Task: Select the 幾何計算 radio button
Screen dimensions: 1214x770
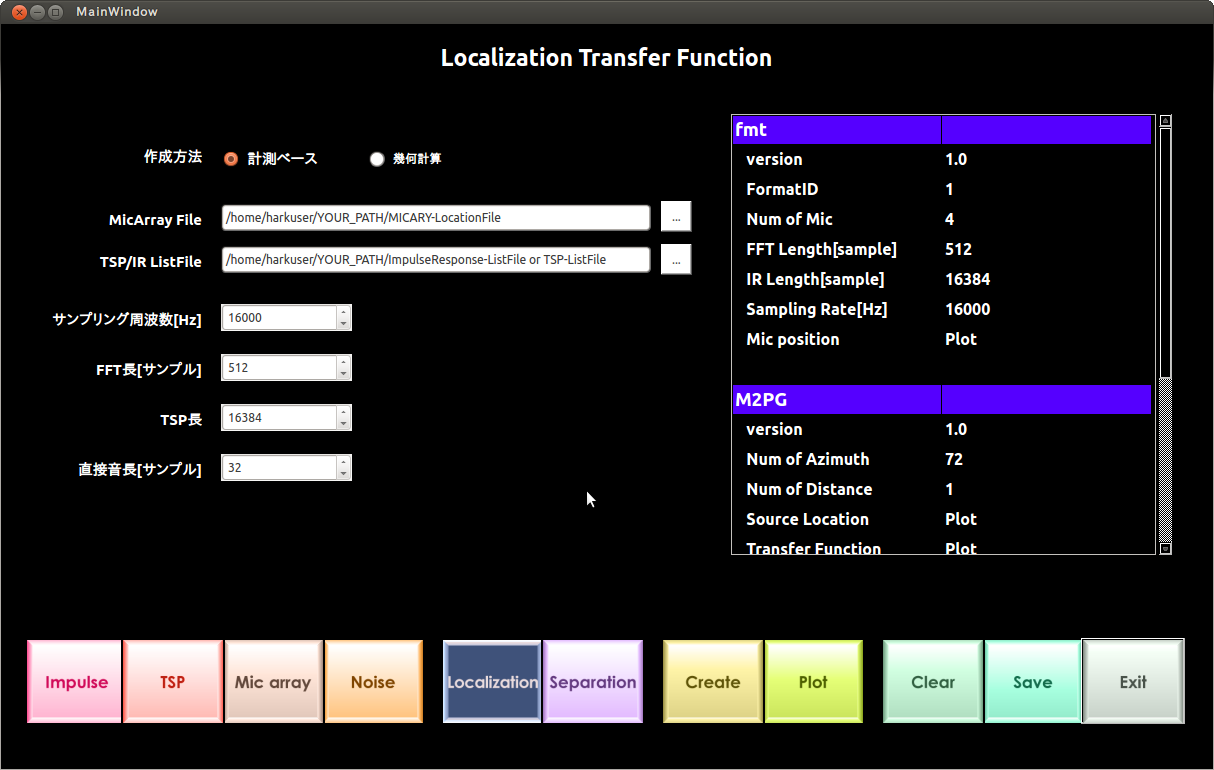Action: pos(377,158)
